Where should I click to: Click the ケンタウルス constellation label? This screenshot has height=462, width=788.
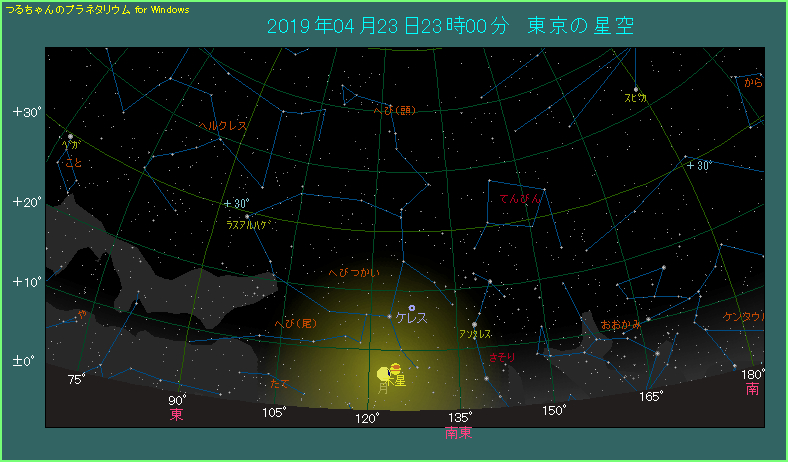point(745,317)
